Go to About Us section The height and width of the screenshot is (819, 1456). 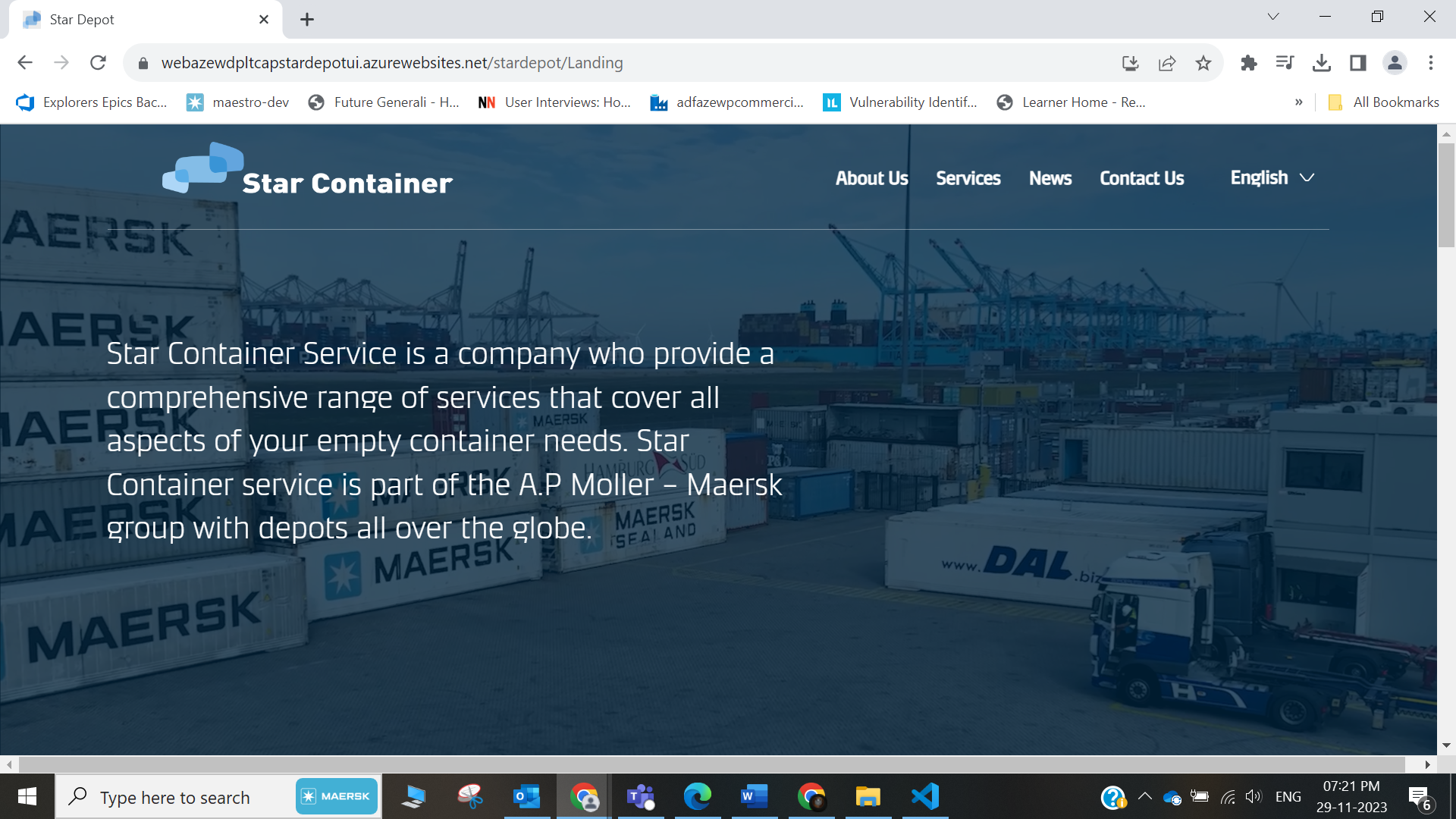coord(871,178)
